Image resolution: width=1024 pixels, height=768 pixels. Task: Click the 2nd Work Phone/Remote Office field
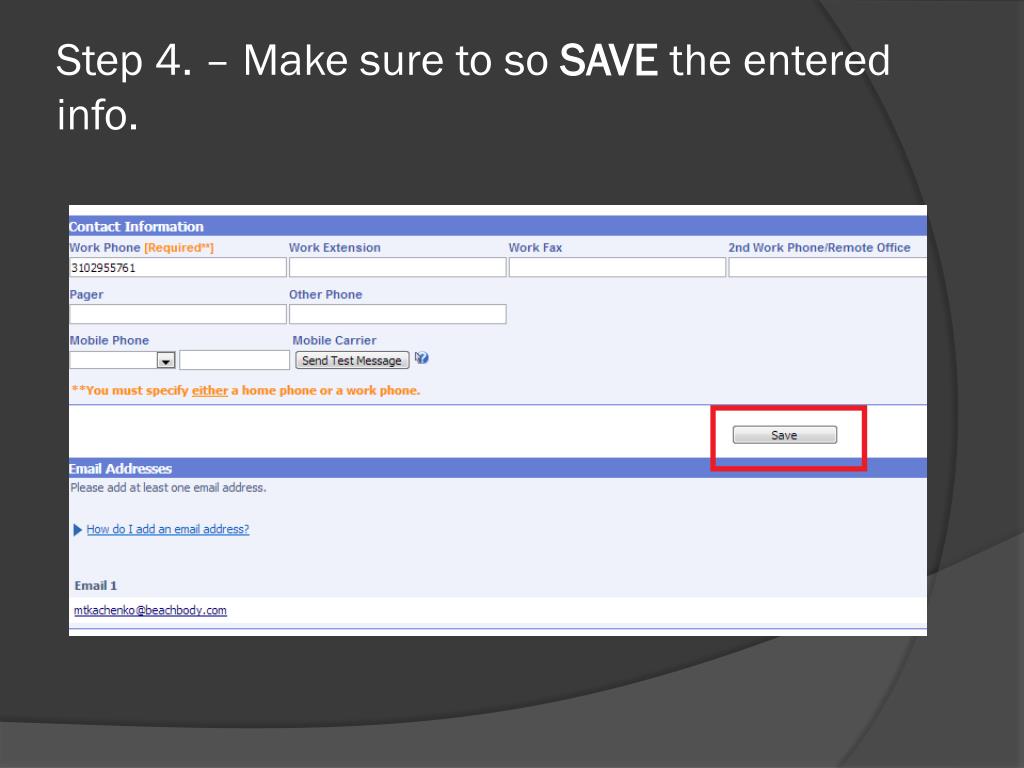point(827,267)
